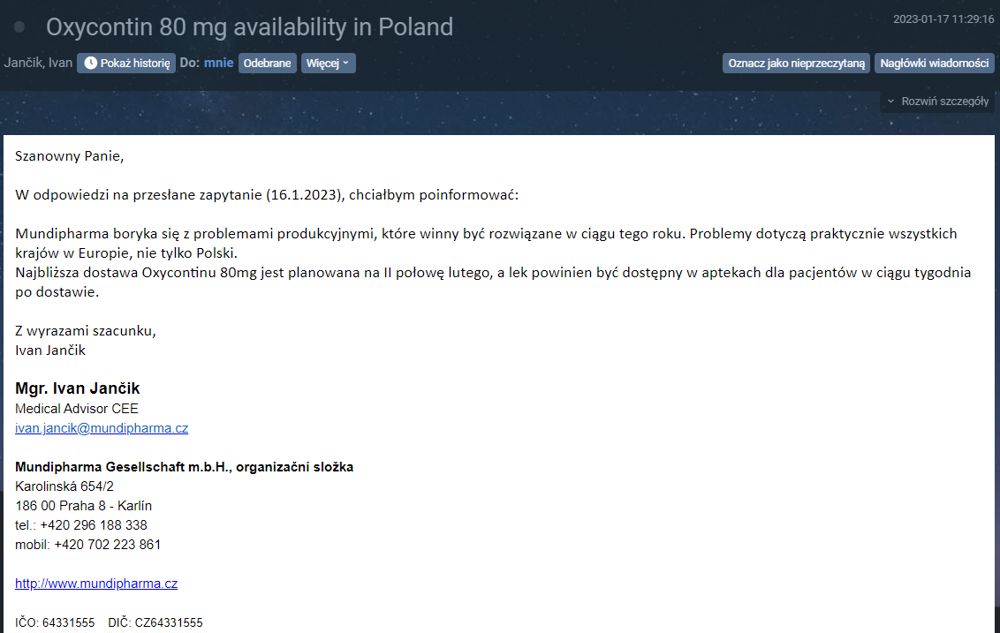Click the mobile number +420 702 223 861

[x=107, y=544]
